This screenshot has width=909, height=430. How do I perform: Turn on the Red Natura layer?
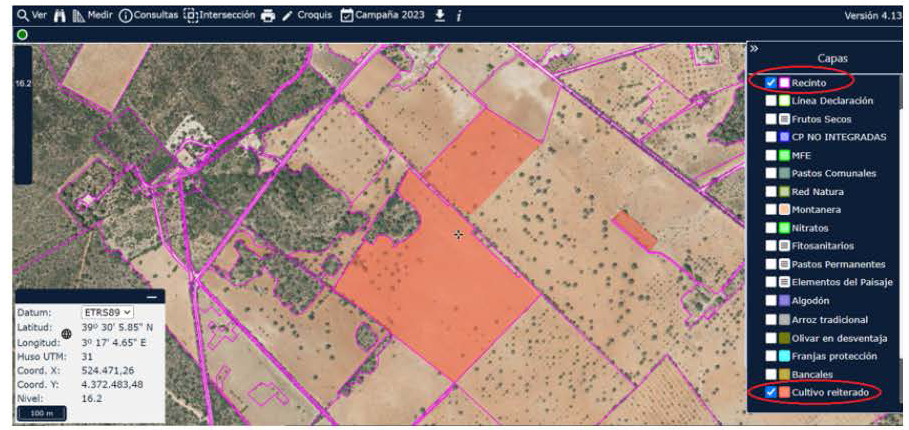coord(770,191)
